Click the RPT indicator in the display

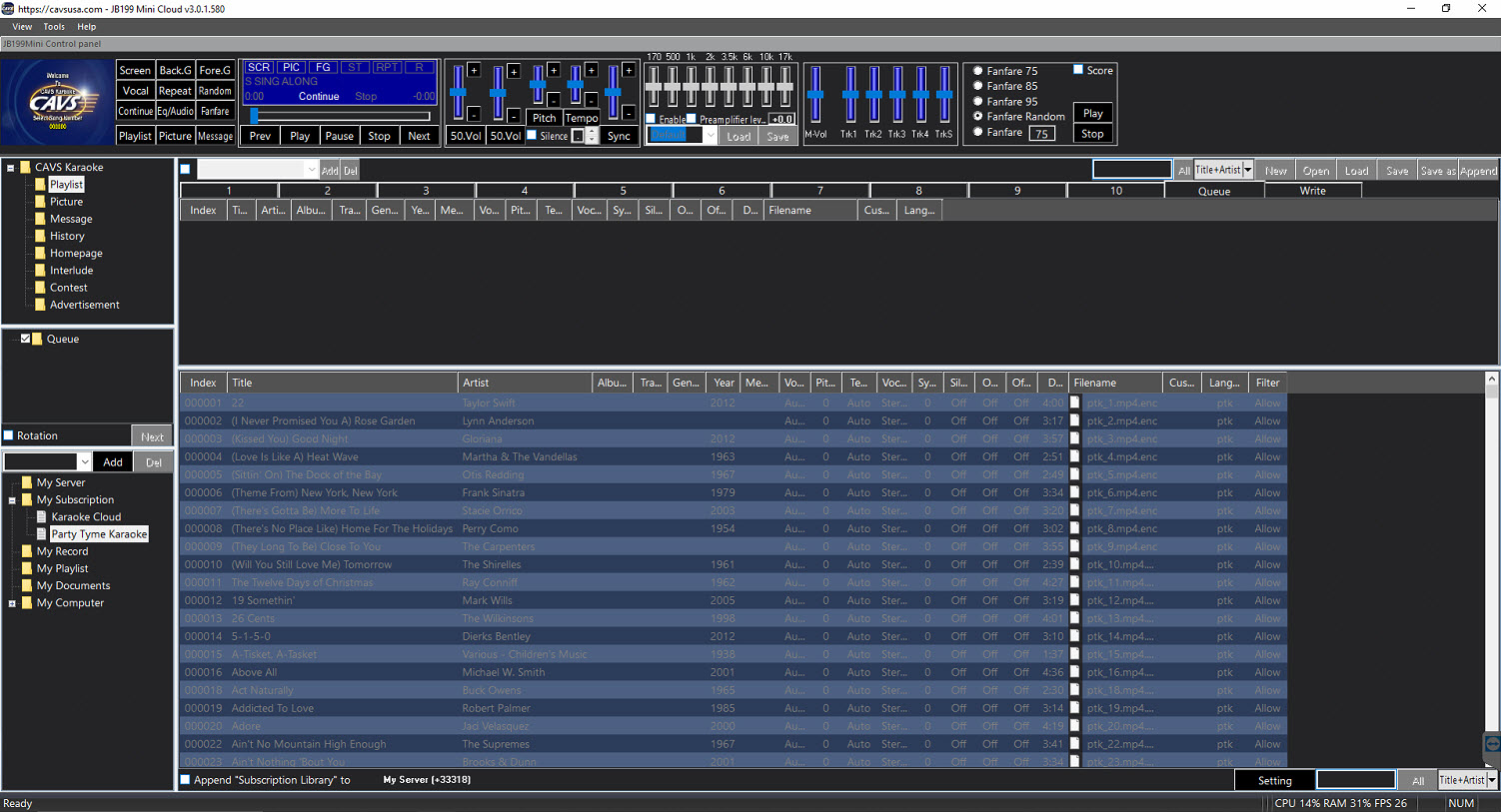pos(387,67)
